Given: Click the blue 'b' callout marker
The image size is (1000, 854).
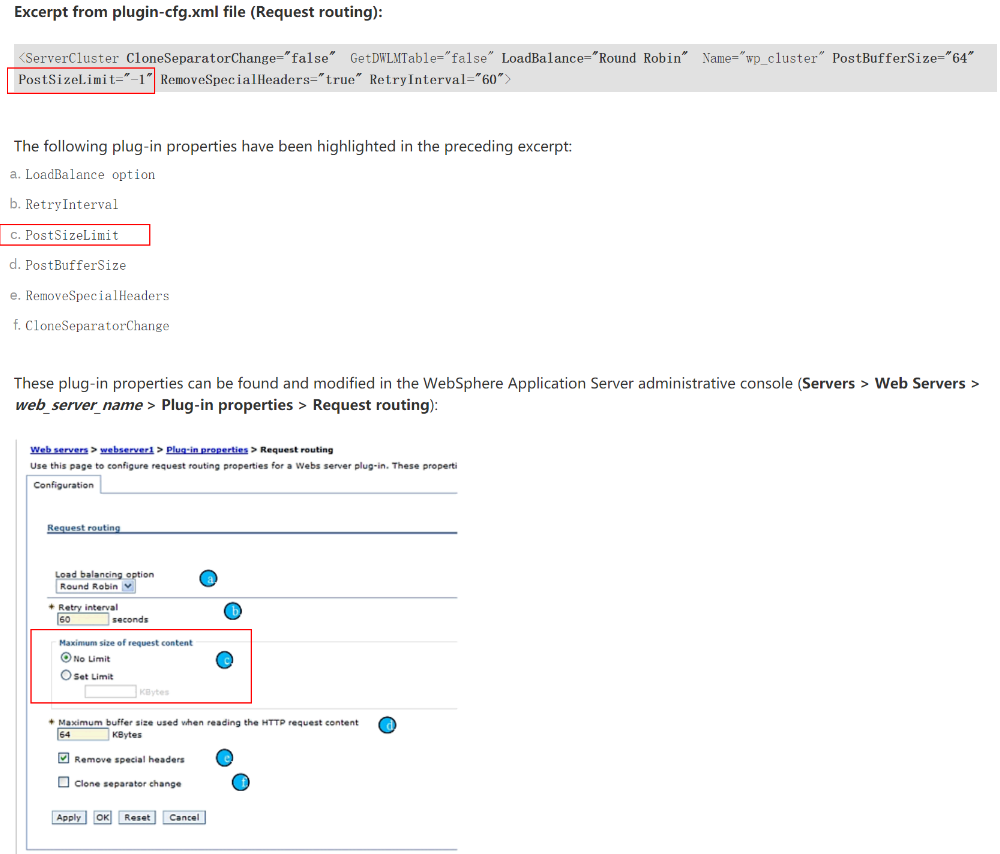Looking at the screenshot, I should pos(233,611).
